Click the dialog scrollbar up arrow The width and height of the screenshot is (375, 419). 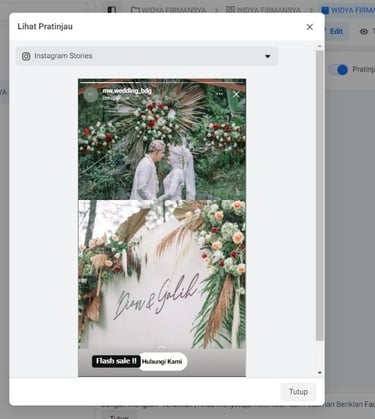[x=320, y=46]
